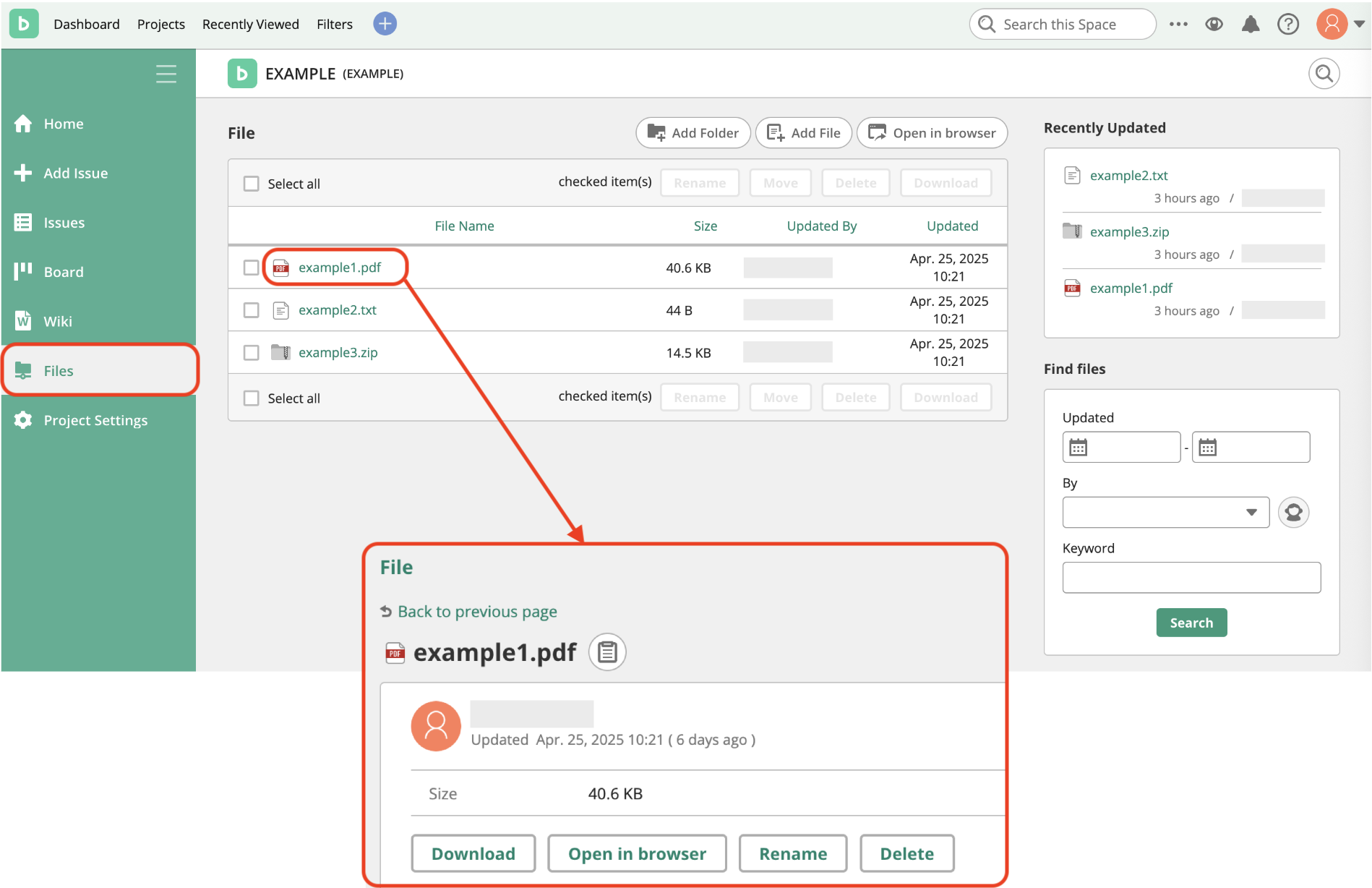The width and height of the screenshot is (1372, 888).
Task: Click the EXAMPLE project icon
Action: [242, 74]
